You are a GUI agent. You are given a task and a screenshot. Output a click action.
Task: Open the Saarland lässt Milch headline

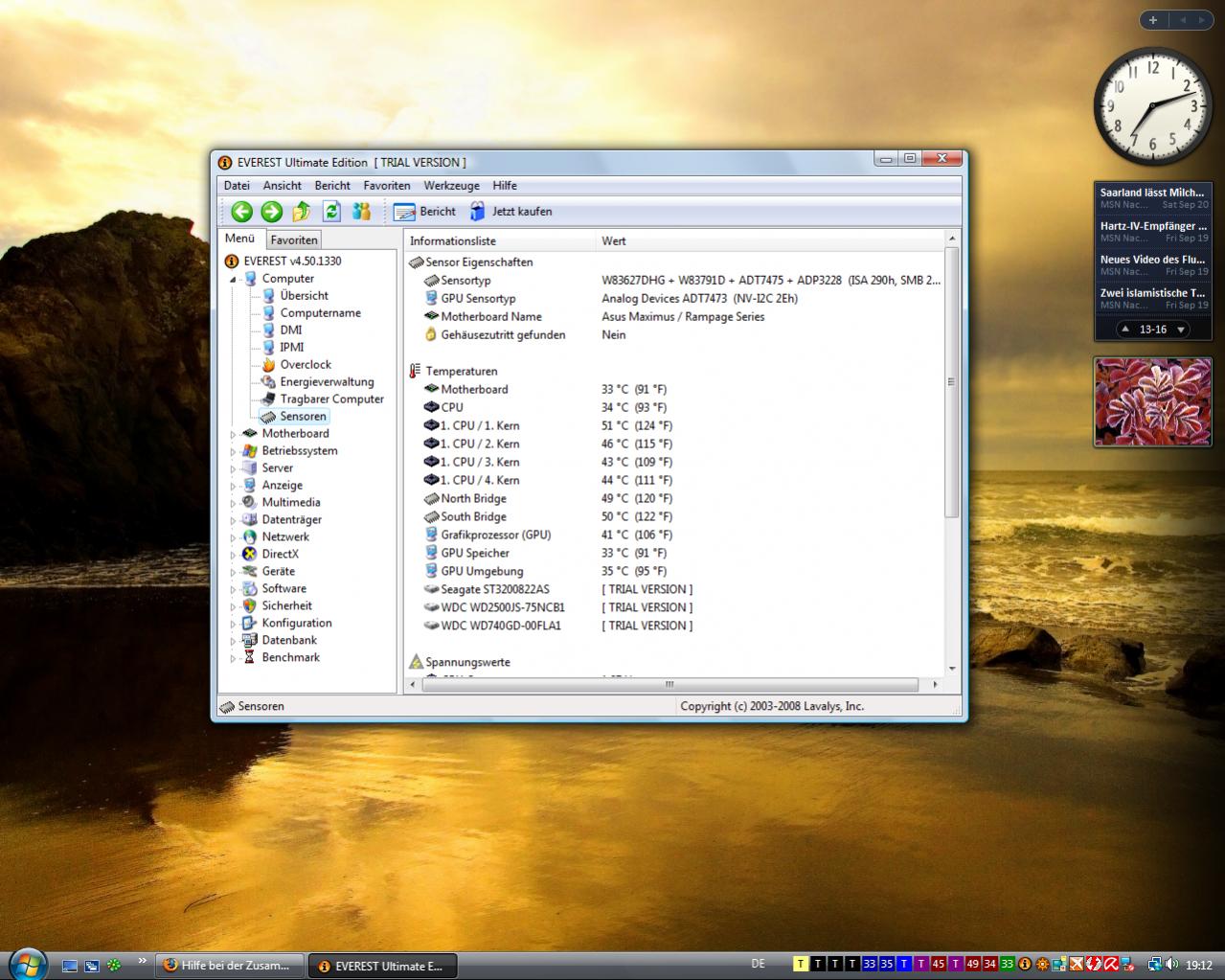[1152, 193]
